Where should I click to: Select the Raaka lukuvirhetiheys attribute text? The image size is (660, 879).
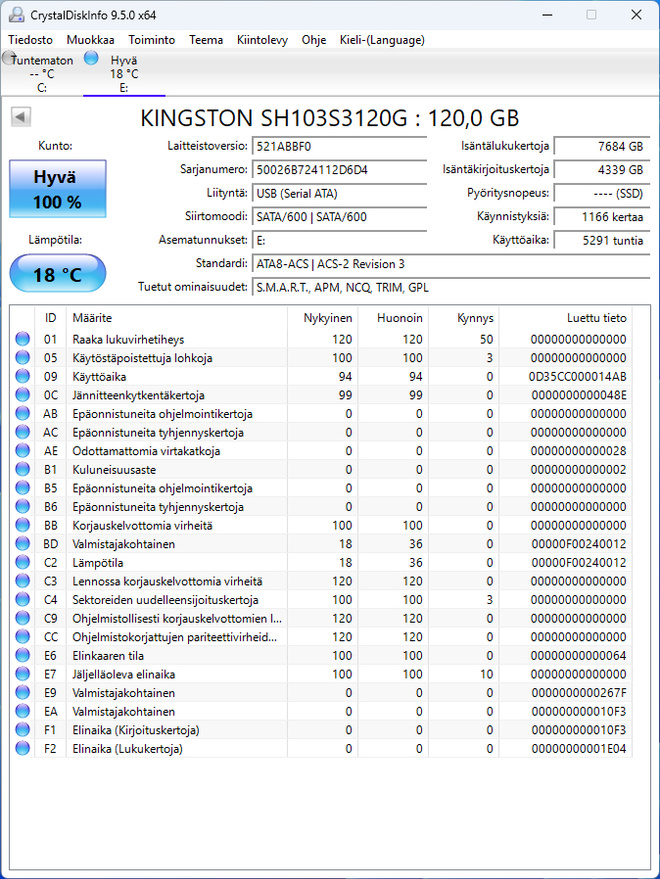point(128,339)
